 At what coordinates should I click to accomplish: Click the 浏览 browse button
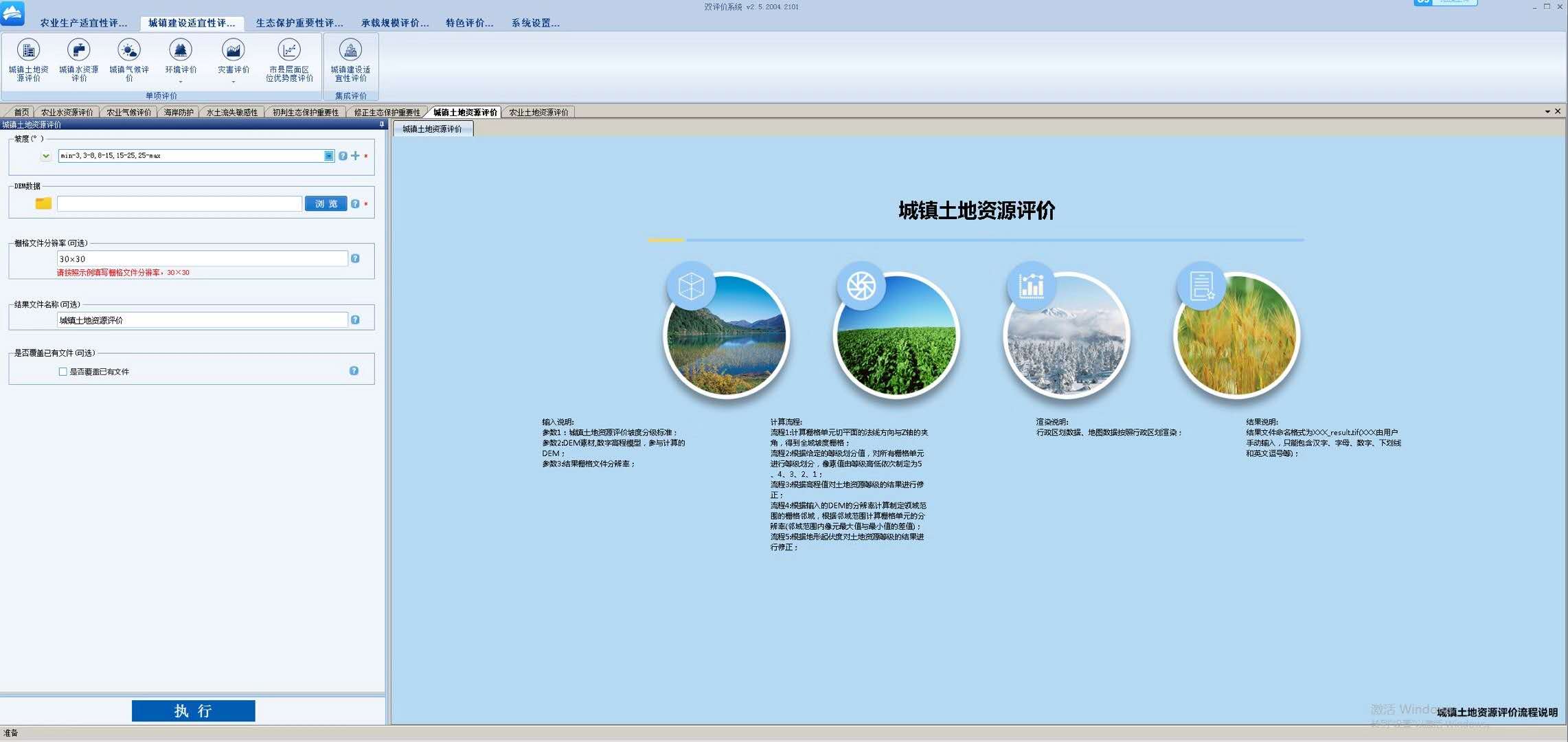[326, 203]
